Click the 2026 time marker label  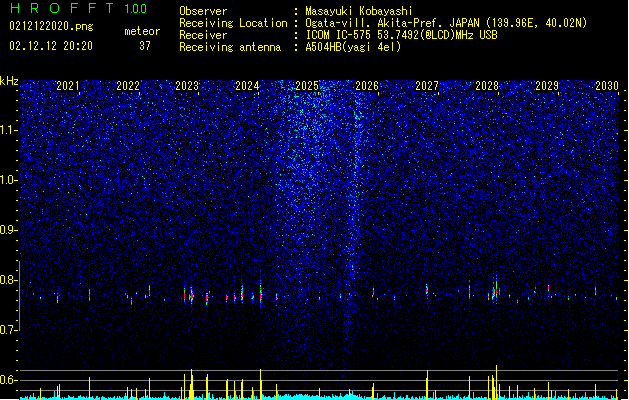point(367,85)
